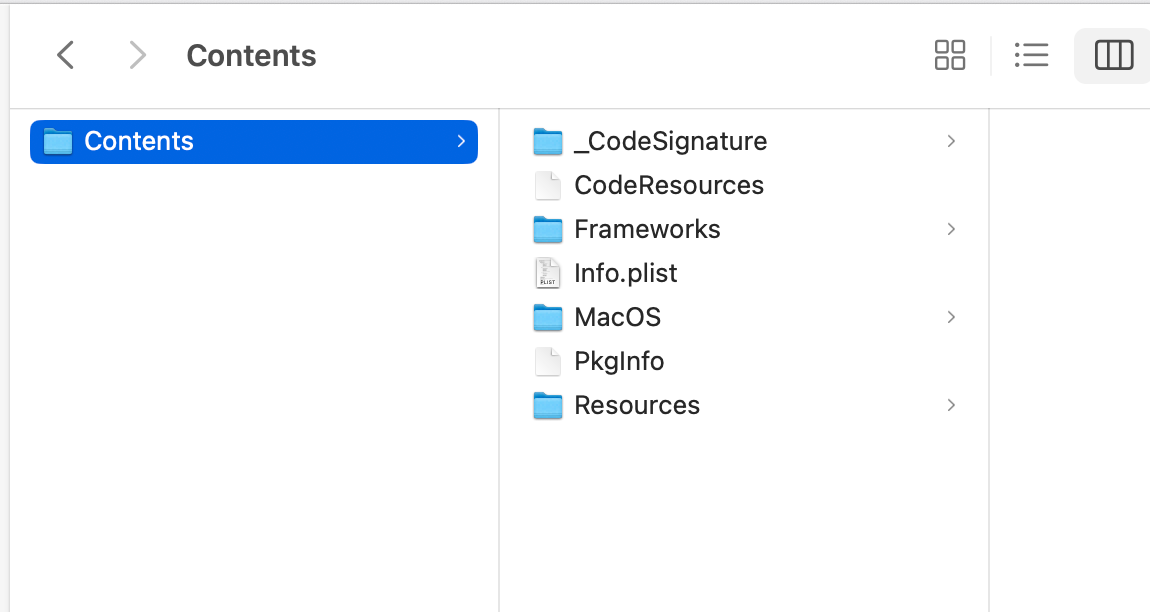The height and width of the screenshot is (612, 1150).
Task: Select the Info.plist file name
Action: point(626,274)
